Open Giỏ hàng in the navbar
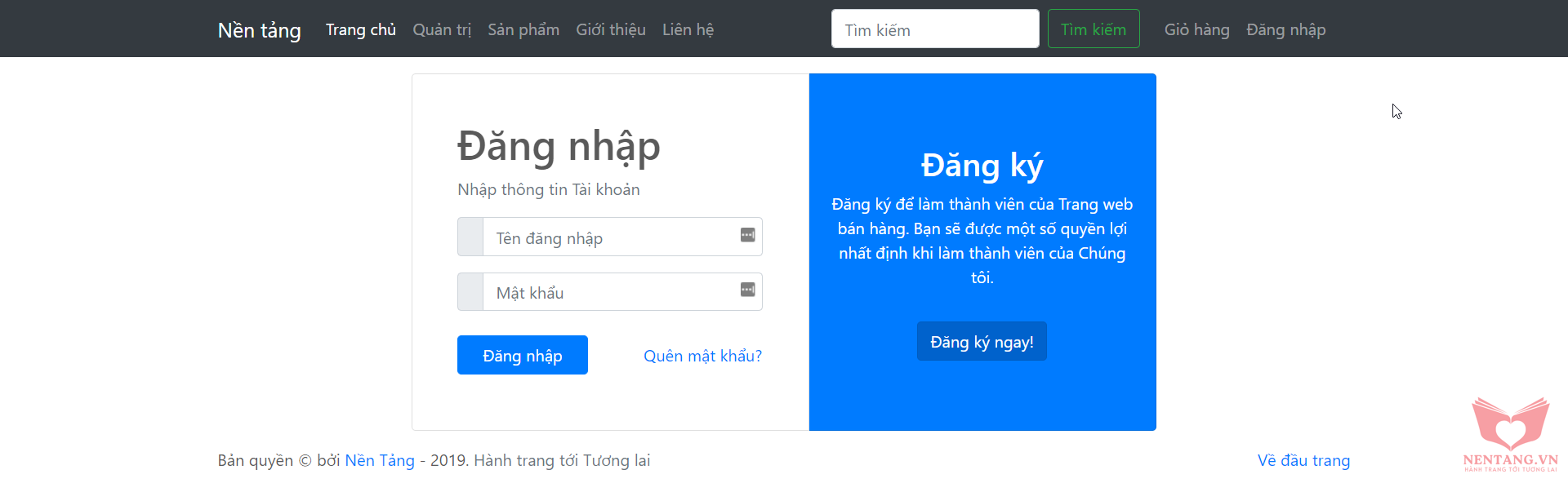1568x492 pixels. point(1196,29)
